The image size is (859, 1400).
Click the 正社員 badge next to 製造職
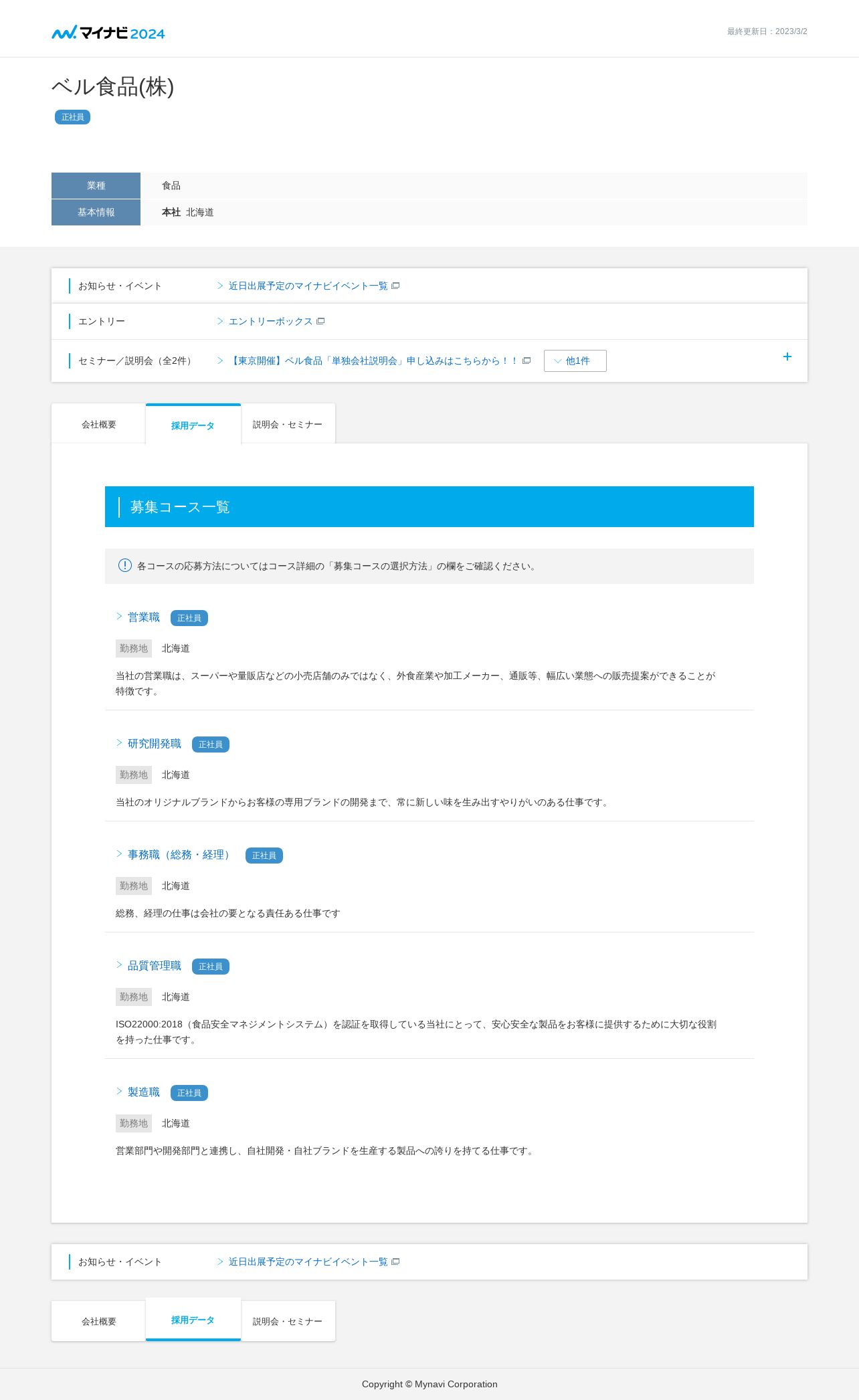(189, 1093)
